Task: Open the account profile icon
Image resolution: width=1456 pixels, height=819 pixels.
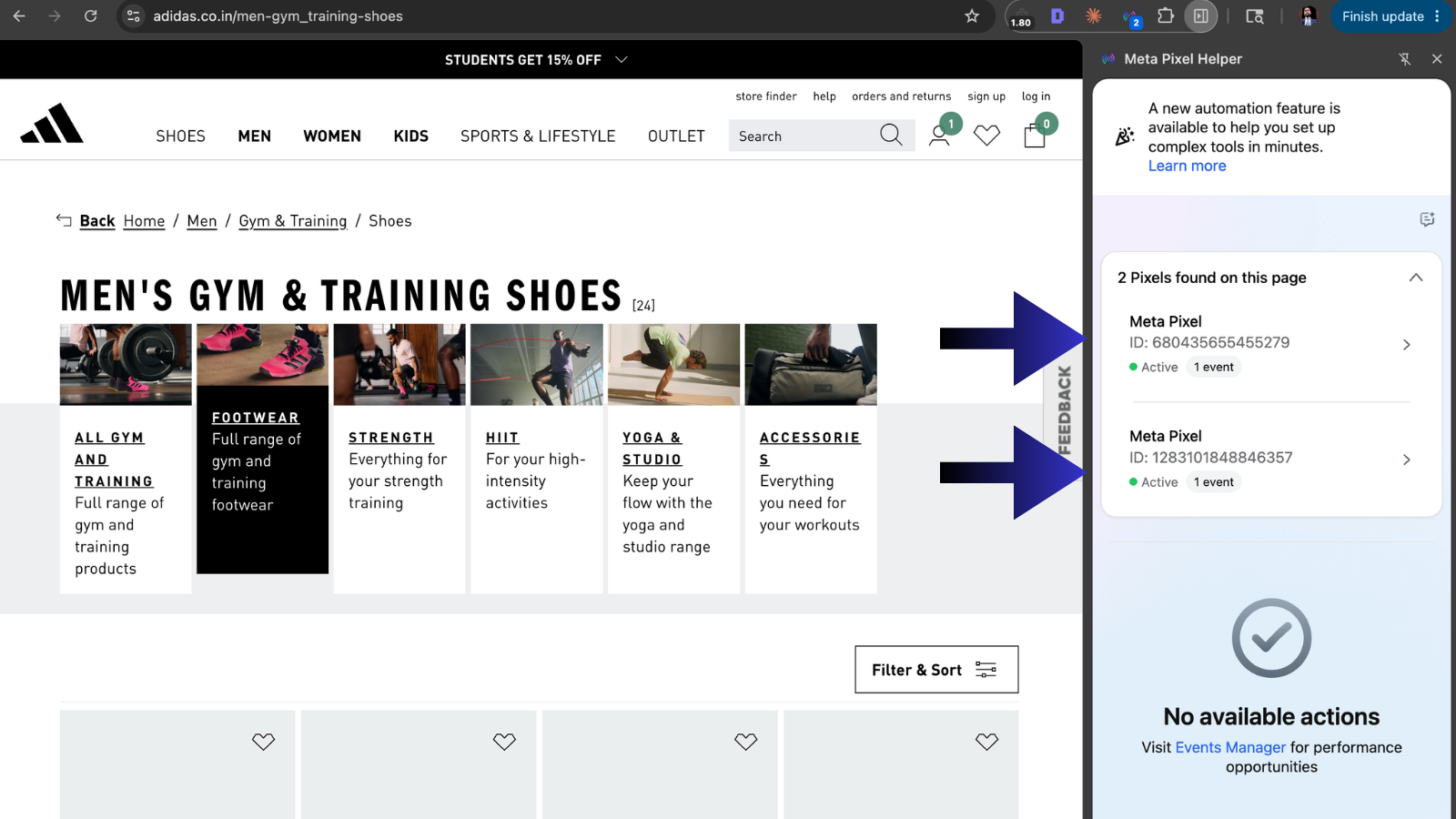Action: click(x=939, y=136)
